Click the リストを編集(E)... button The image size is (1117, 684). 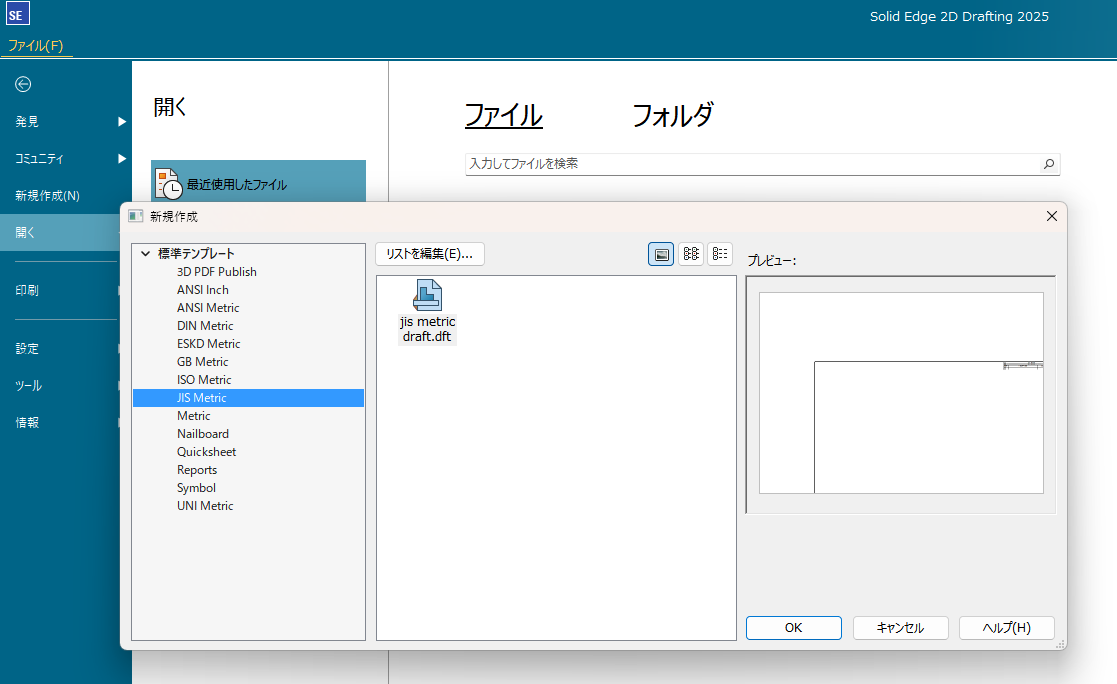tap(430, 254)
